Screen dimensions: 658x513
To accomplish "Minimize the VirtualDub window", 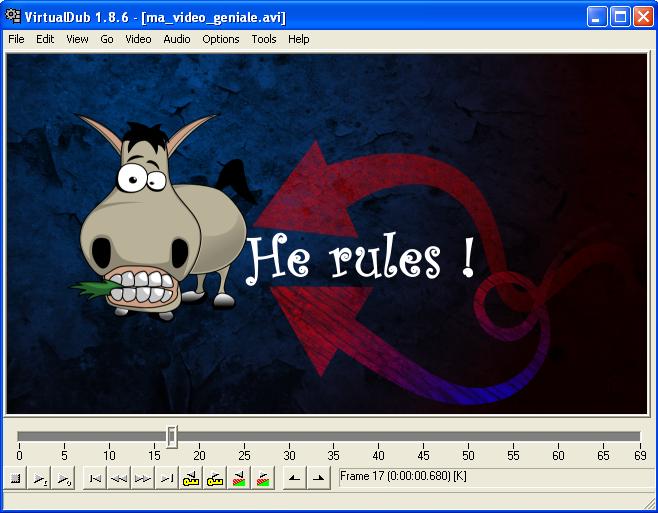I will click(596, 17).
